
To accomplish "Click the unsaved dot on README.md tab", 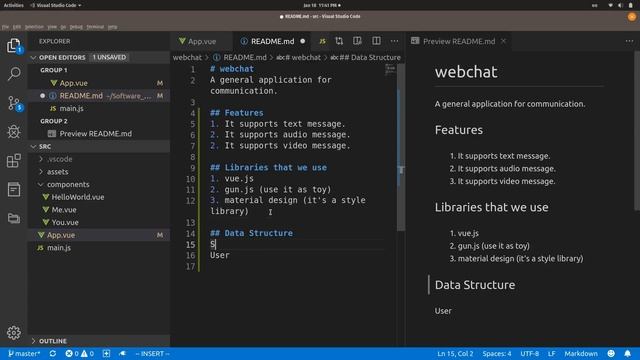I will [x=302, y=41].
